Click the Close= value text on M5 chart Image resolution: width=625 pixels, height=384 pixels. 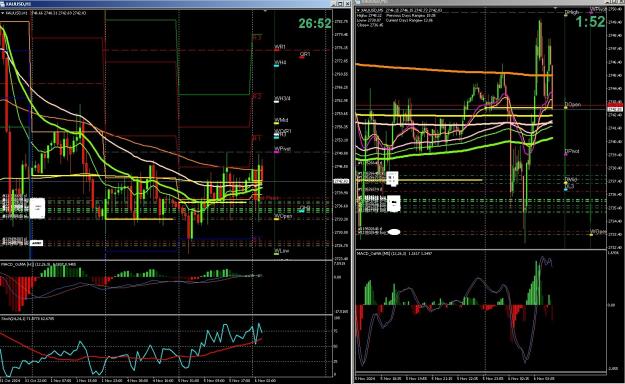[x=370, y=25]
